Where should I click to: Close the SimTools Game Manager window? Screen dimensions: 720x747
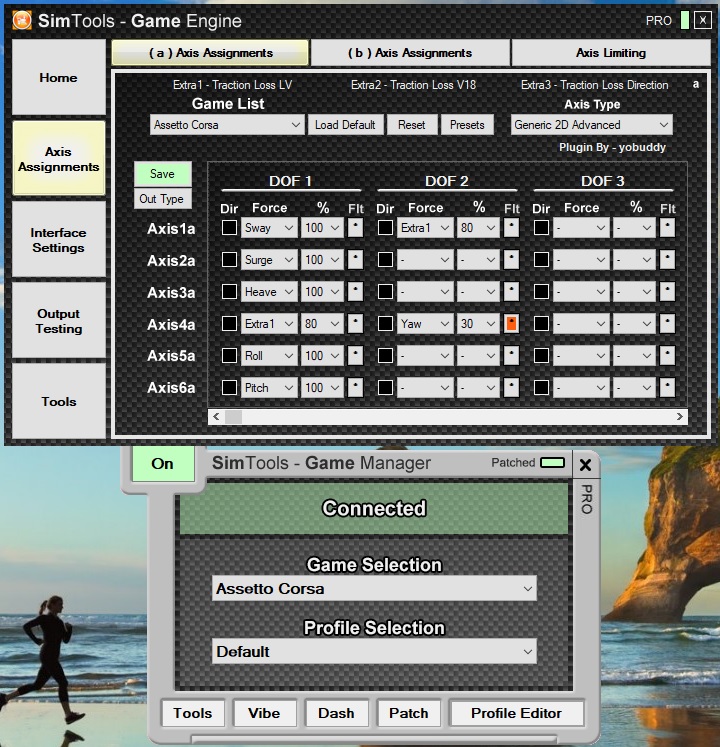tap(586, 464)
